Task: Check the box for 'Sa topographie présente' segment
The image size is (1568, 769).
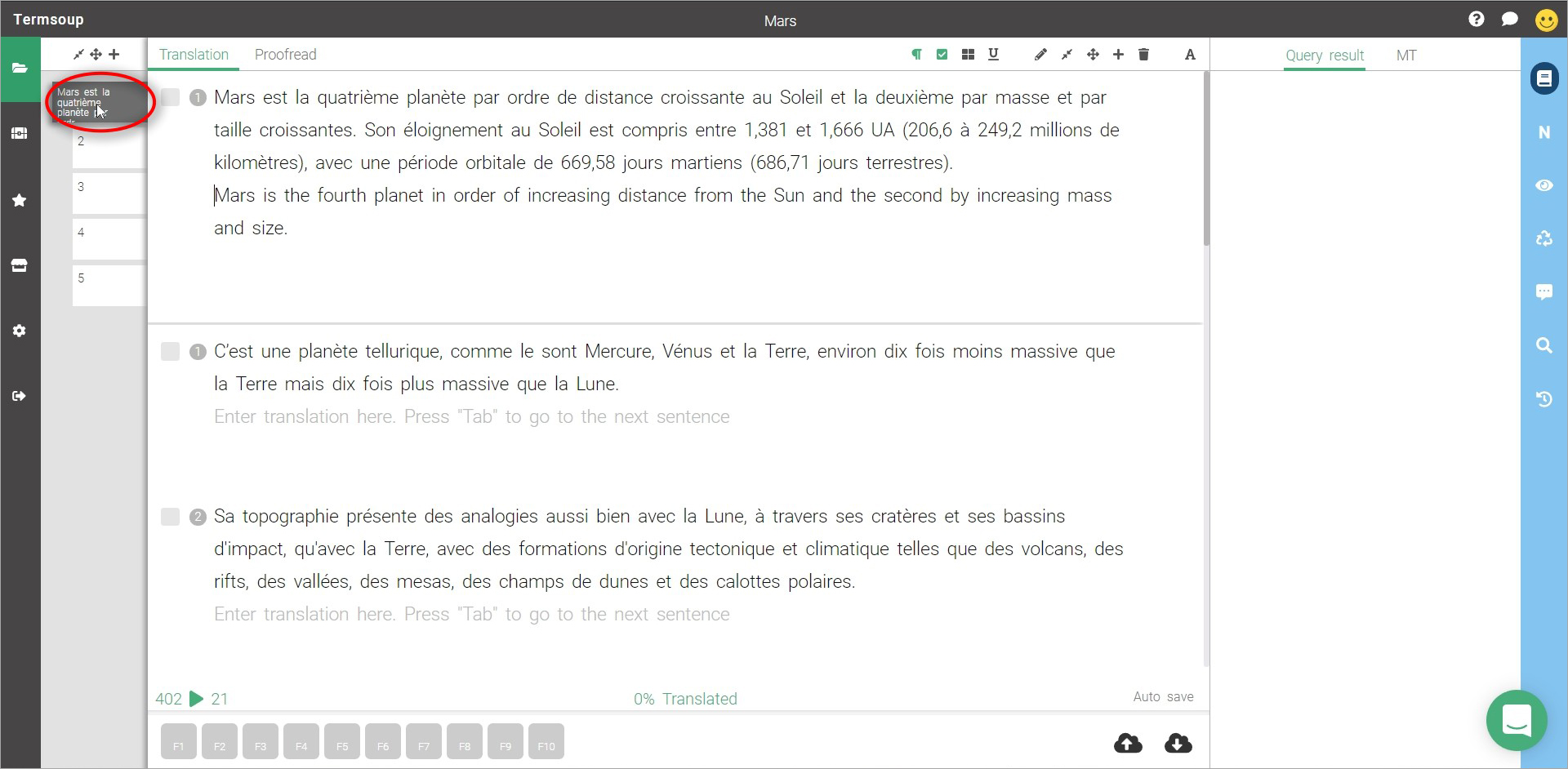Action: click(170, 516)
